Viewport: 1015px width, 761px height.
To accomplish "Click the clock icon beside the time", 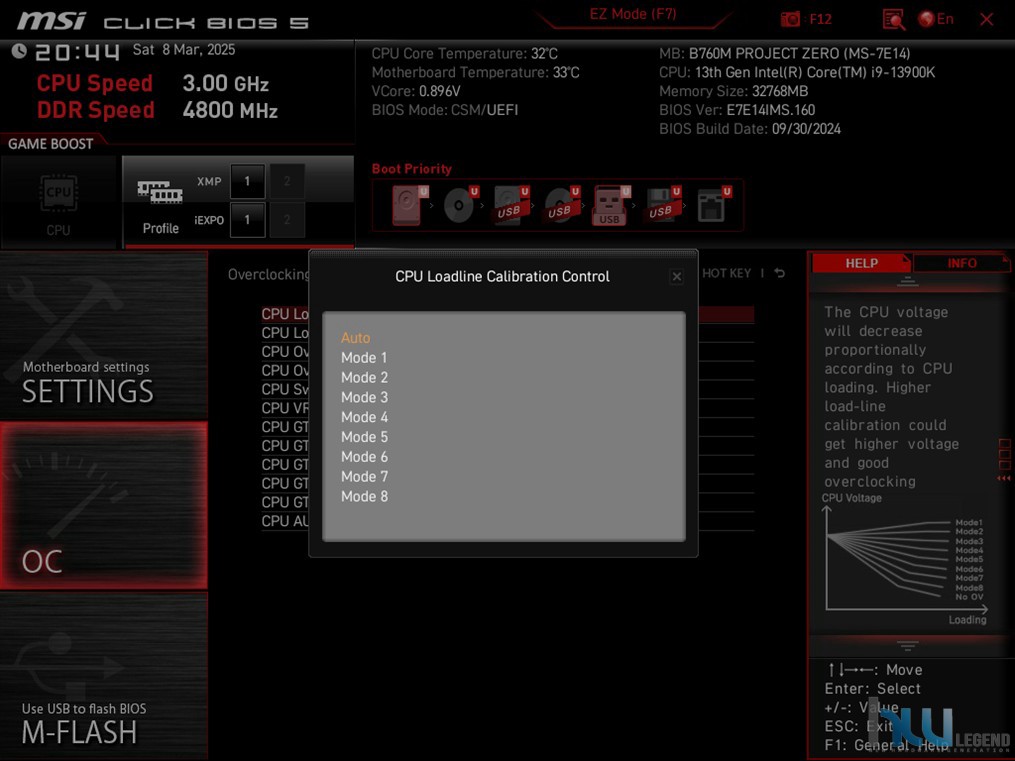I will [19, 51].
